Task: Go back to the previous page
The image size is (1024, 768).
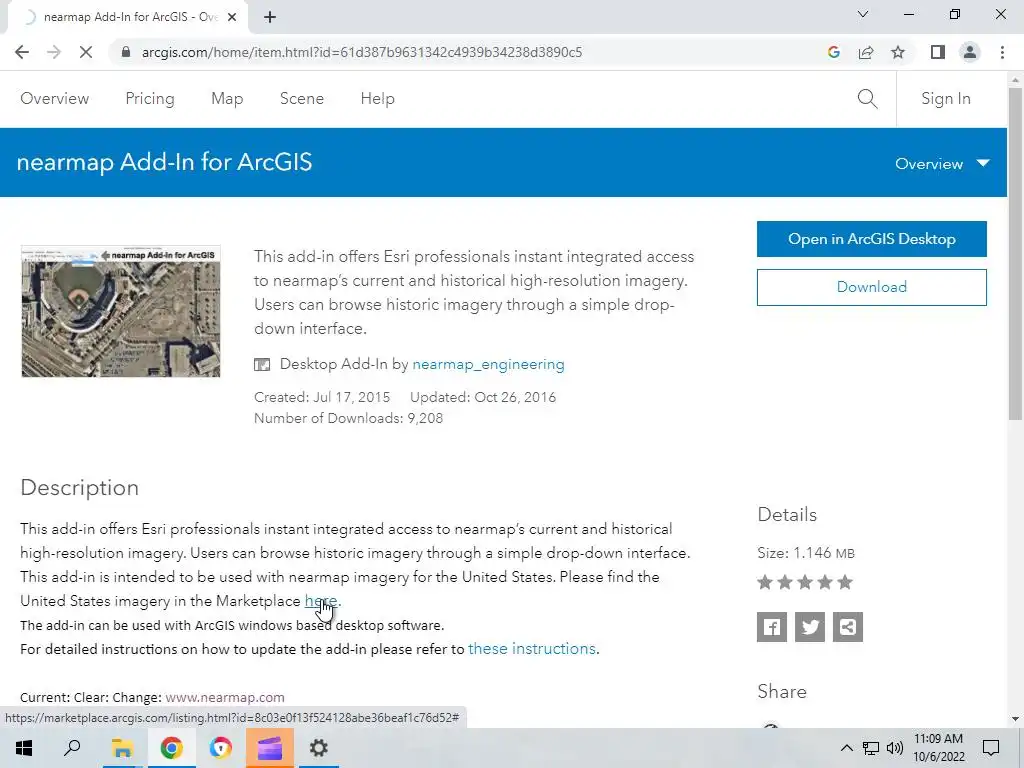Action: click(x=22, y=52)
